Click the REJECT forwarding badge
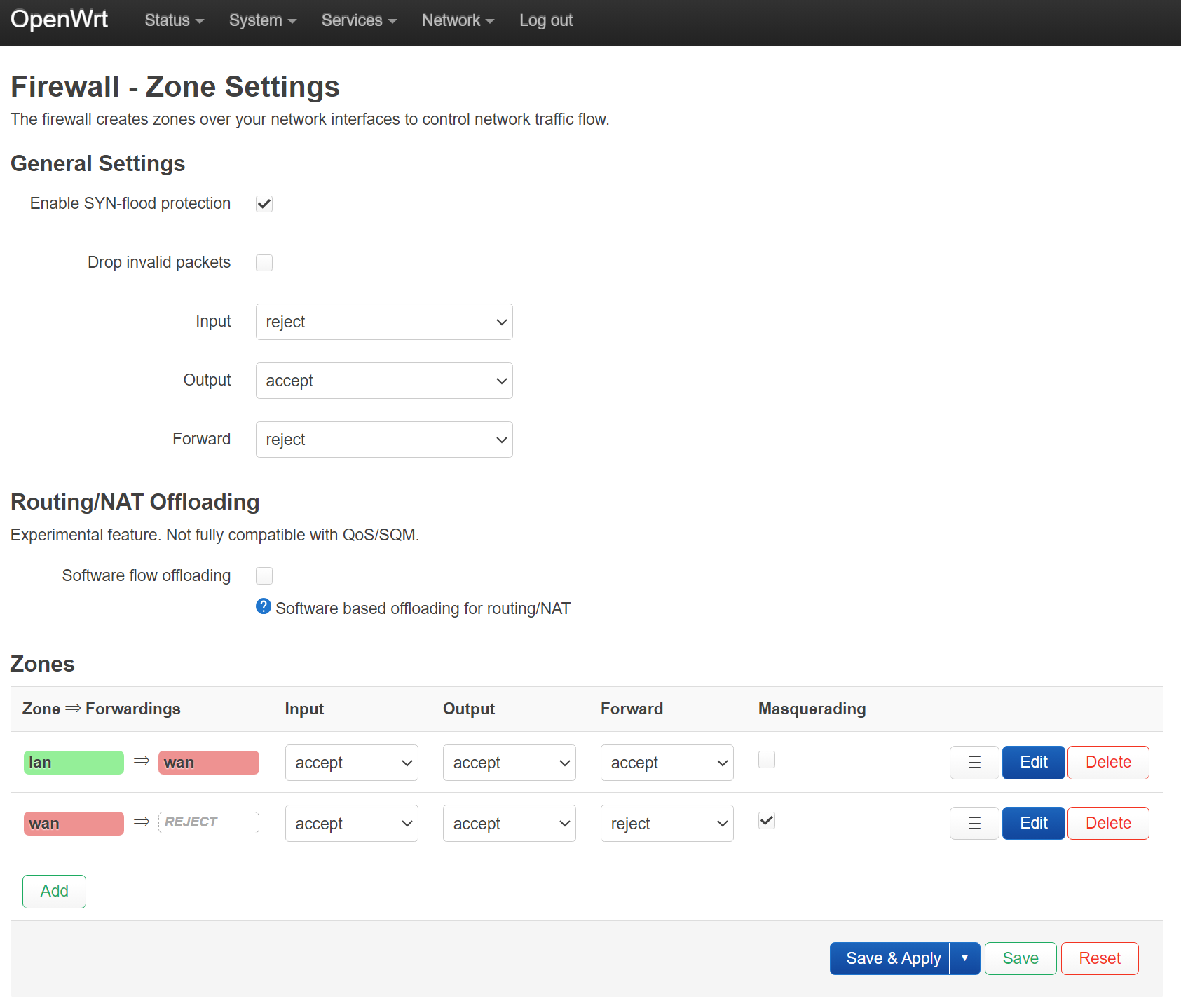The image size is (1181, 1008). pos(209,822)
